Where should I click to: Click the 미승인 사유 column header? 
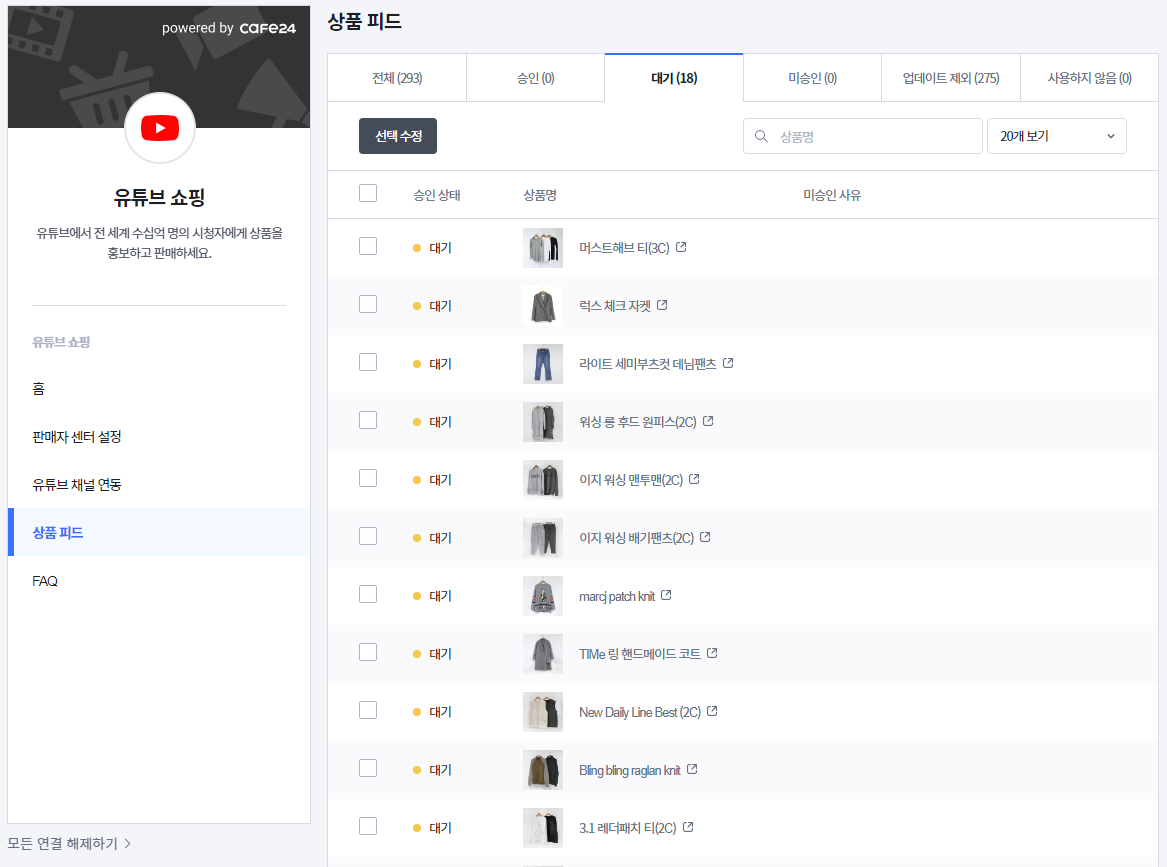click(831, 195)
